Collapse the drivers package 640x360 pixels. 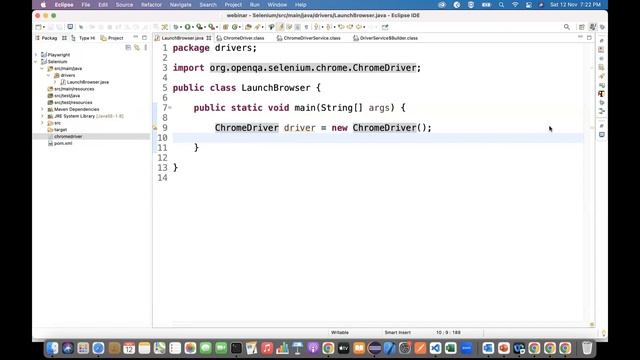click(x=49, y=76)
